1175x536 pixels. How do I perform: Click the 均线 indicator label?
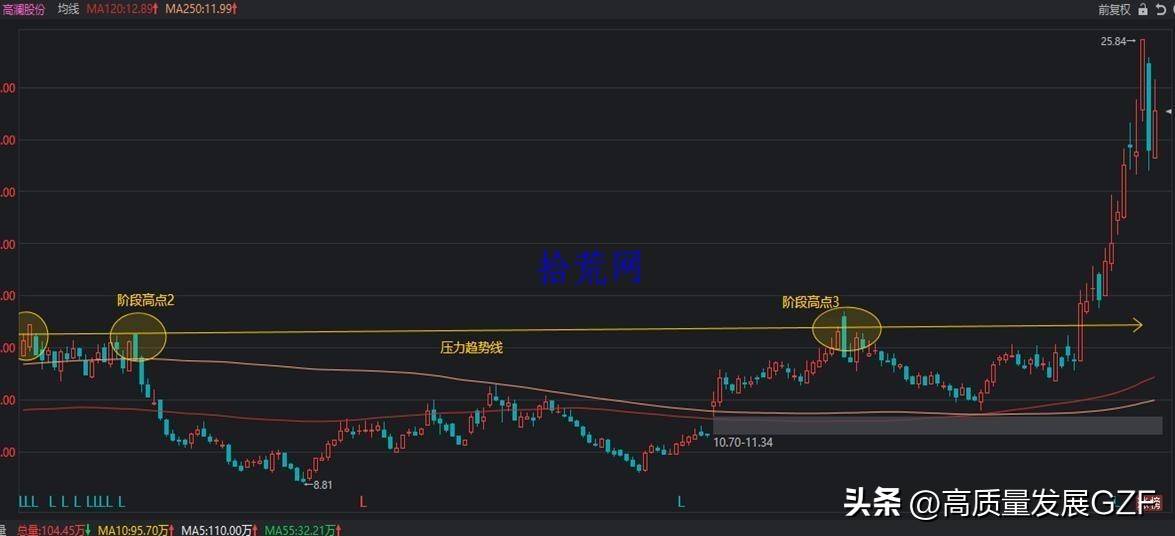[x=68, y=10]
